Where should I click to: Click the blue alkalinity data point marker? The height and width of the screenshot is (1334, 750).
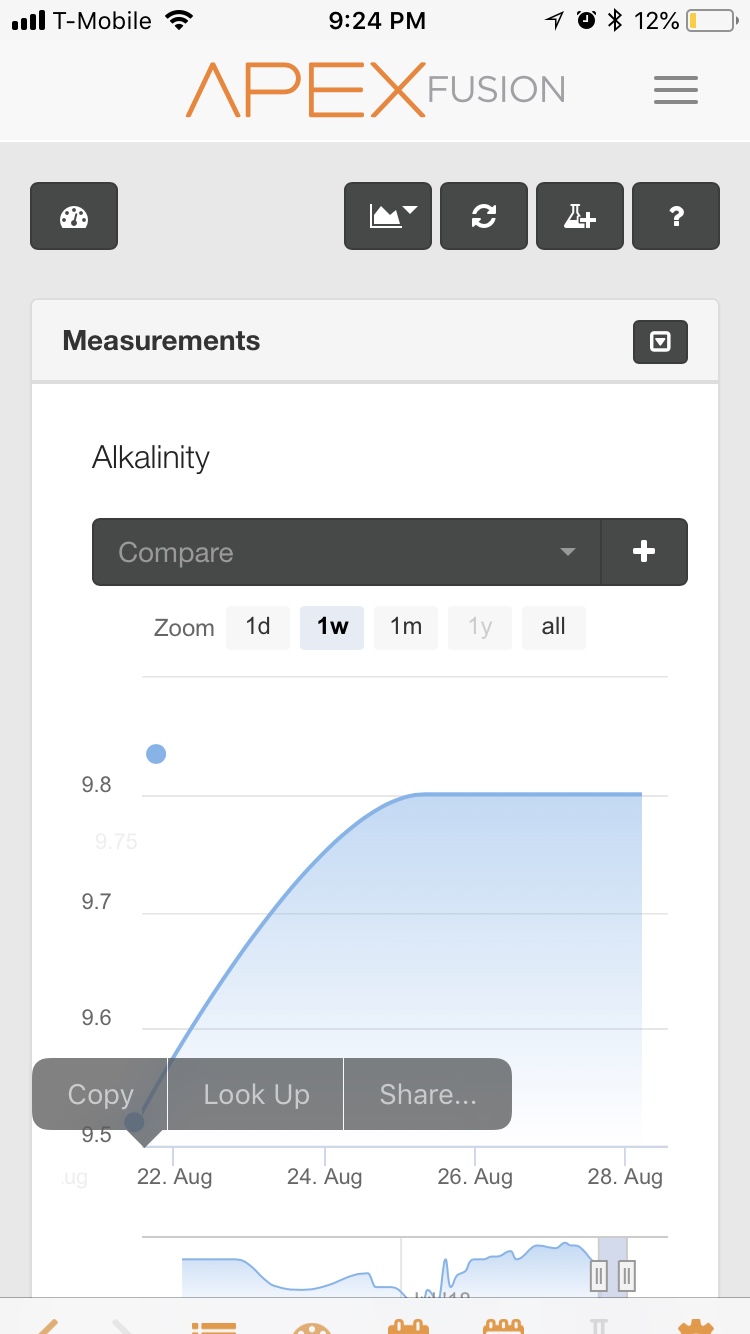coord(156,754)
